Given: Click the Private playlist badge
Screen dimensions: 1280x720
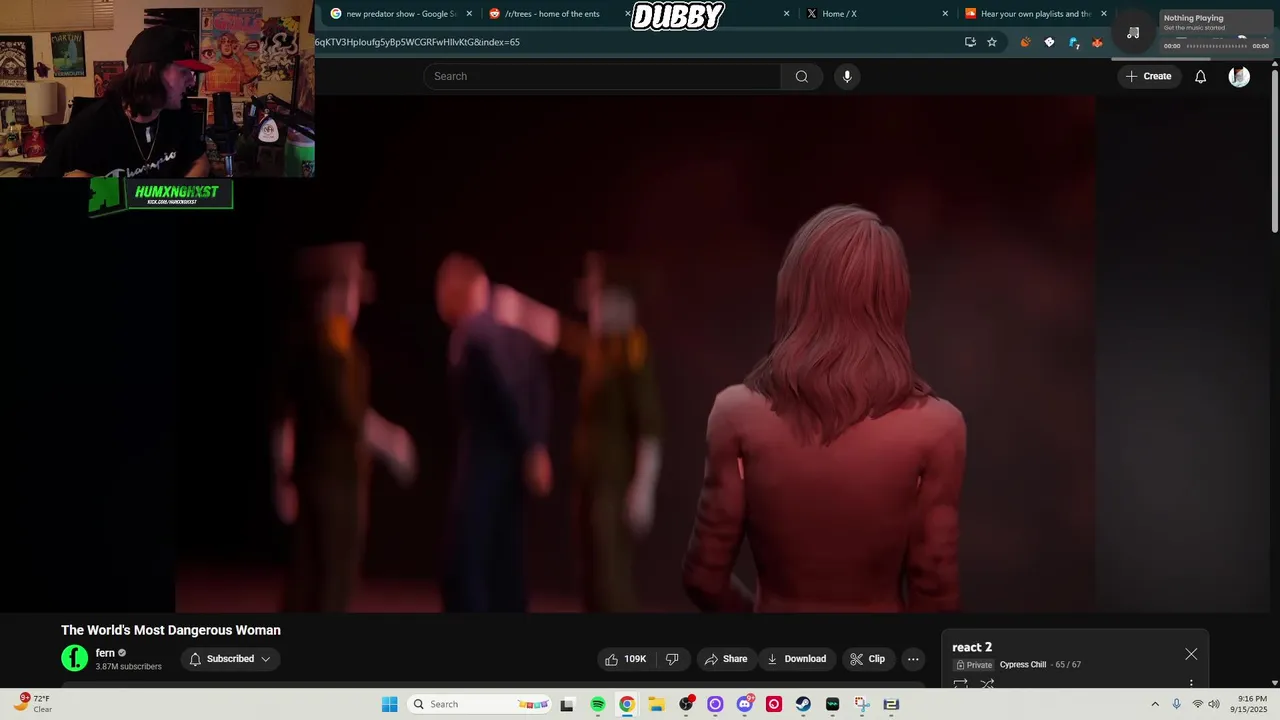Looking at the screenshot, I should (974, 665).
